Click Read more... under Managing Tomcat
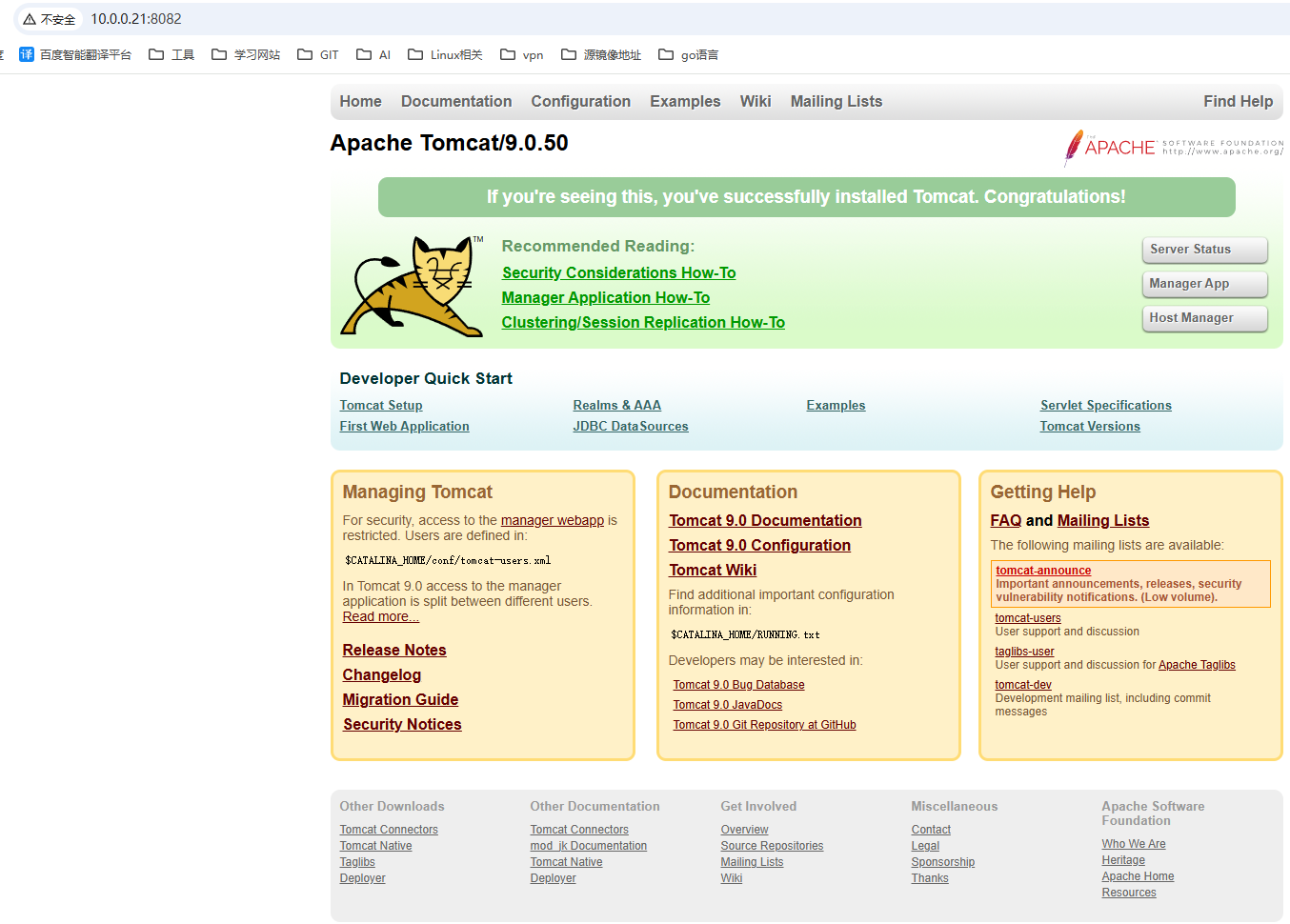This screenshot has height=924, width=1290. 380,616
